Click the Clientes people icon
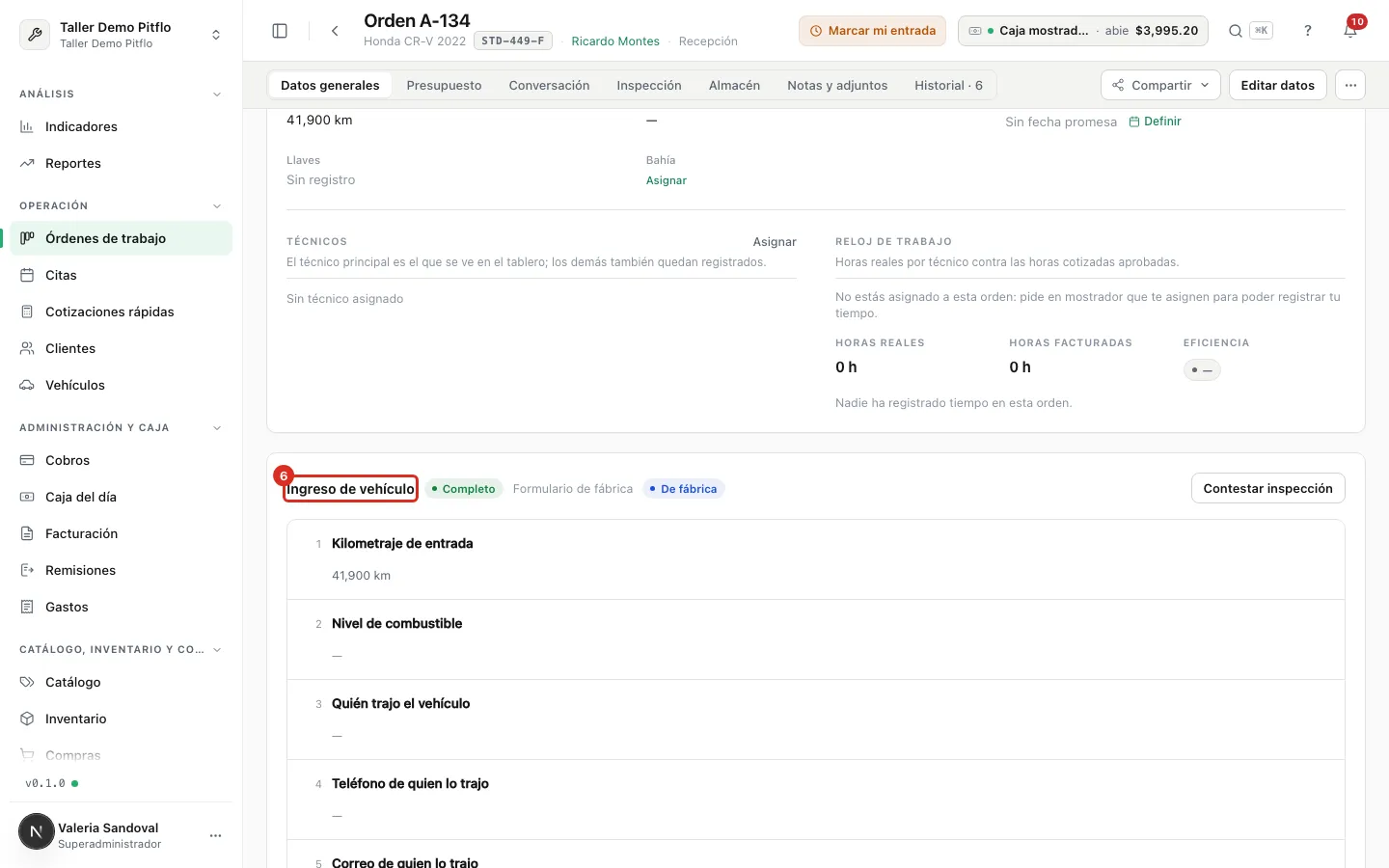This screenshot has height=868, width=1389. (x=27, y=348)
